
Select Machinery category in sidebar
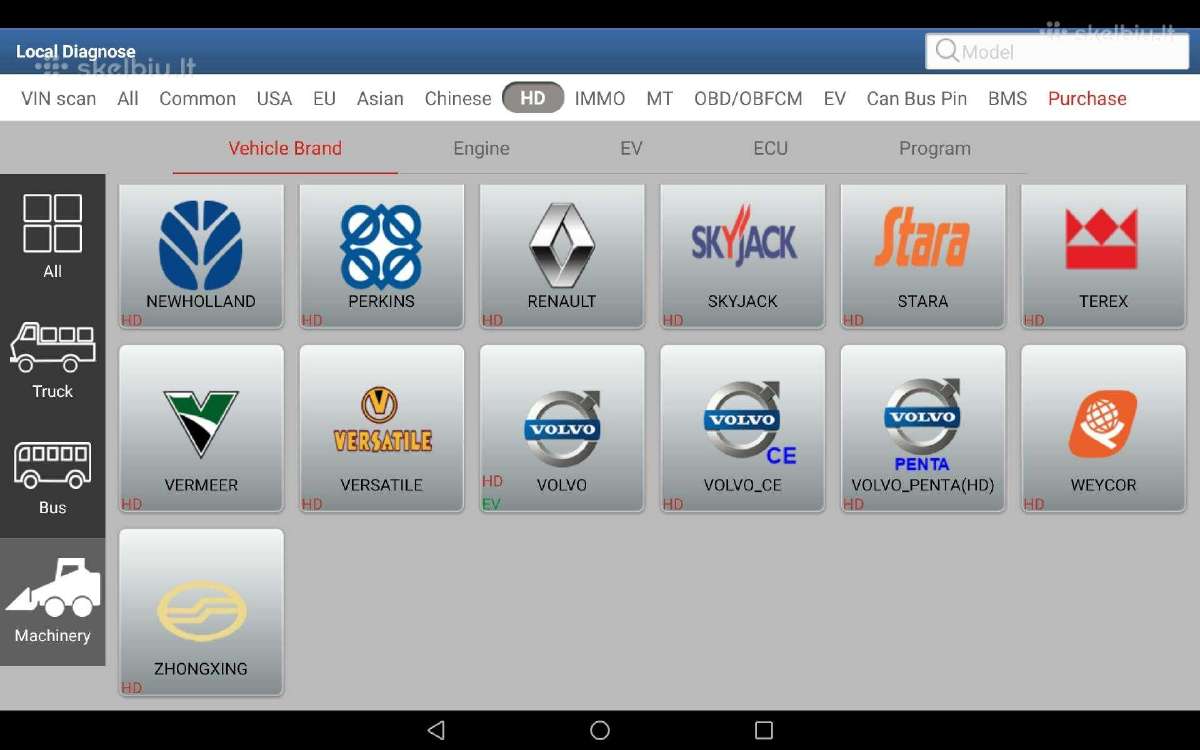pos(52,602)
